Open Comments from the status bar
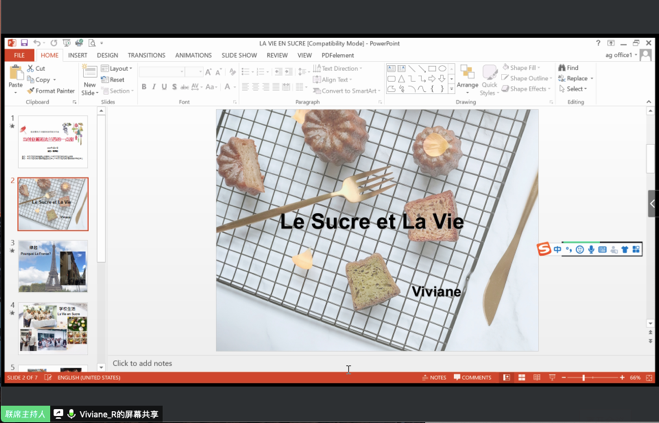 pyautogui.click(x=473, y=378)
